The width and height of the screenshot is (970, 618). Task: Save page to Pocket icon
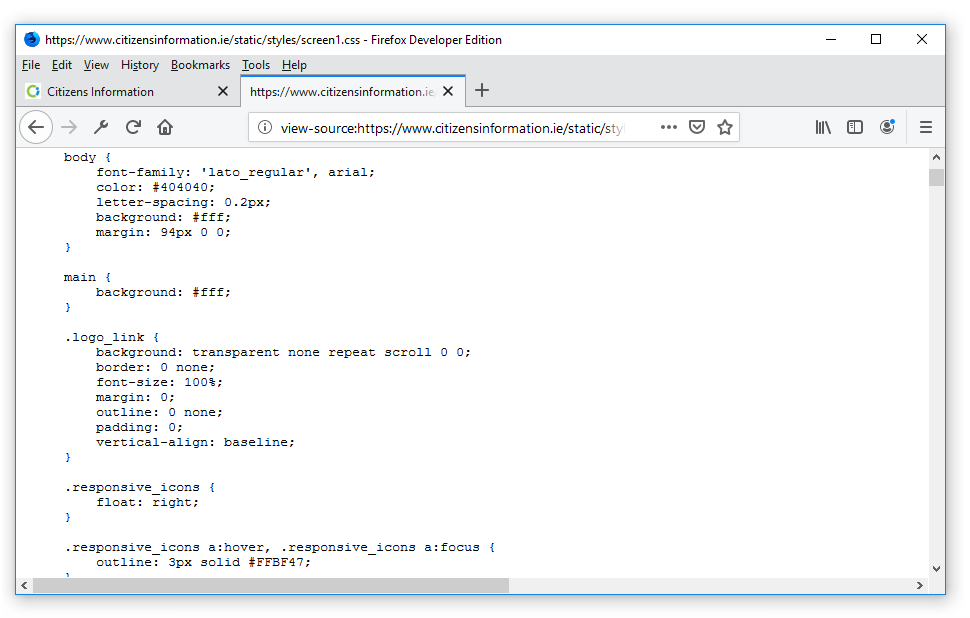(x=697, y=127)
